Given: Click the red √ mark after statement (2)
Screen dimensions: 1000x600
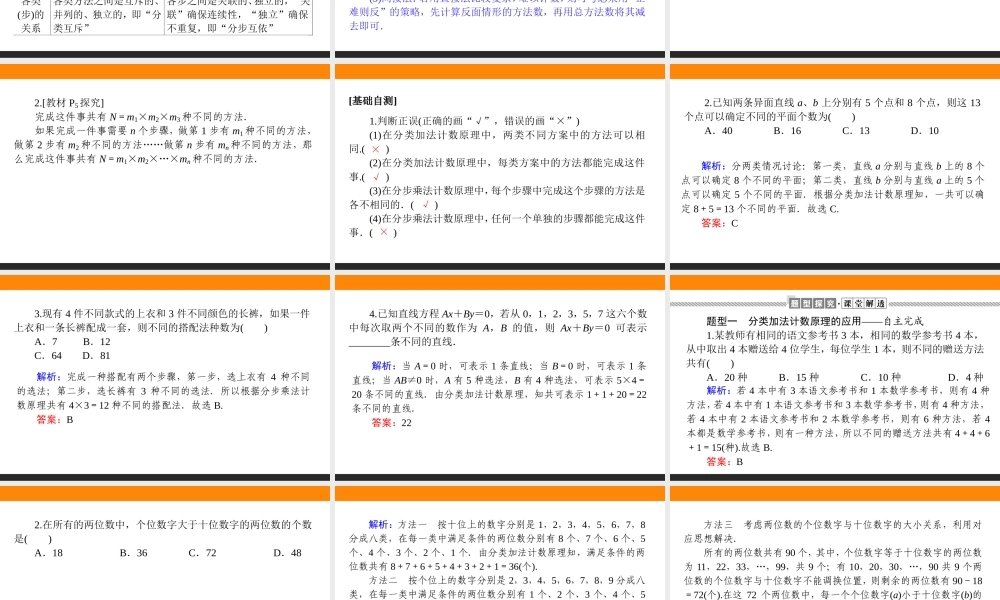Looking at the screenshot, I should [x=376, y=177].
